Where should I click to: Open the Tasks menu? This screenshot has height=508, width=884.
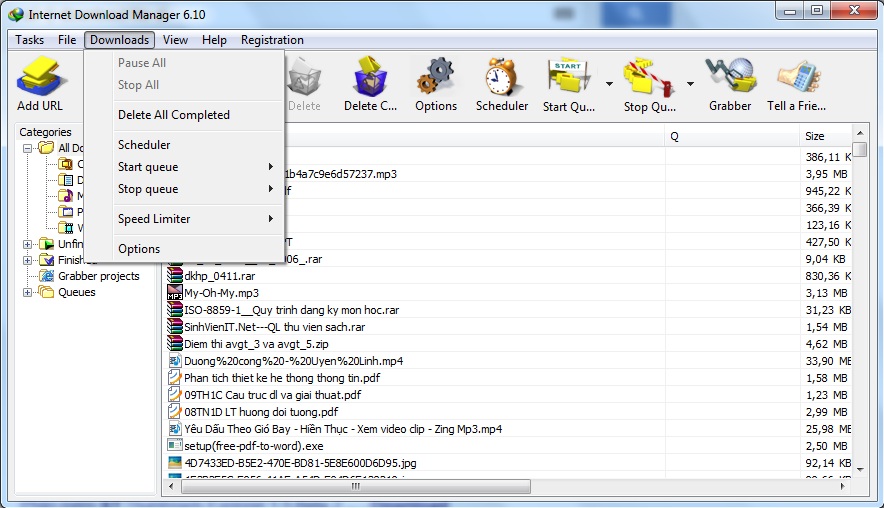pyautogui.click(x=29, y=40)
